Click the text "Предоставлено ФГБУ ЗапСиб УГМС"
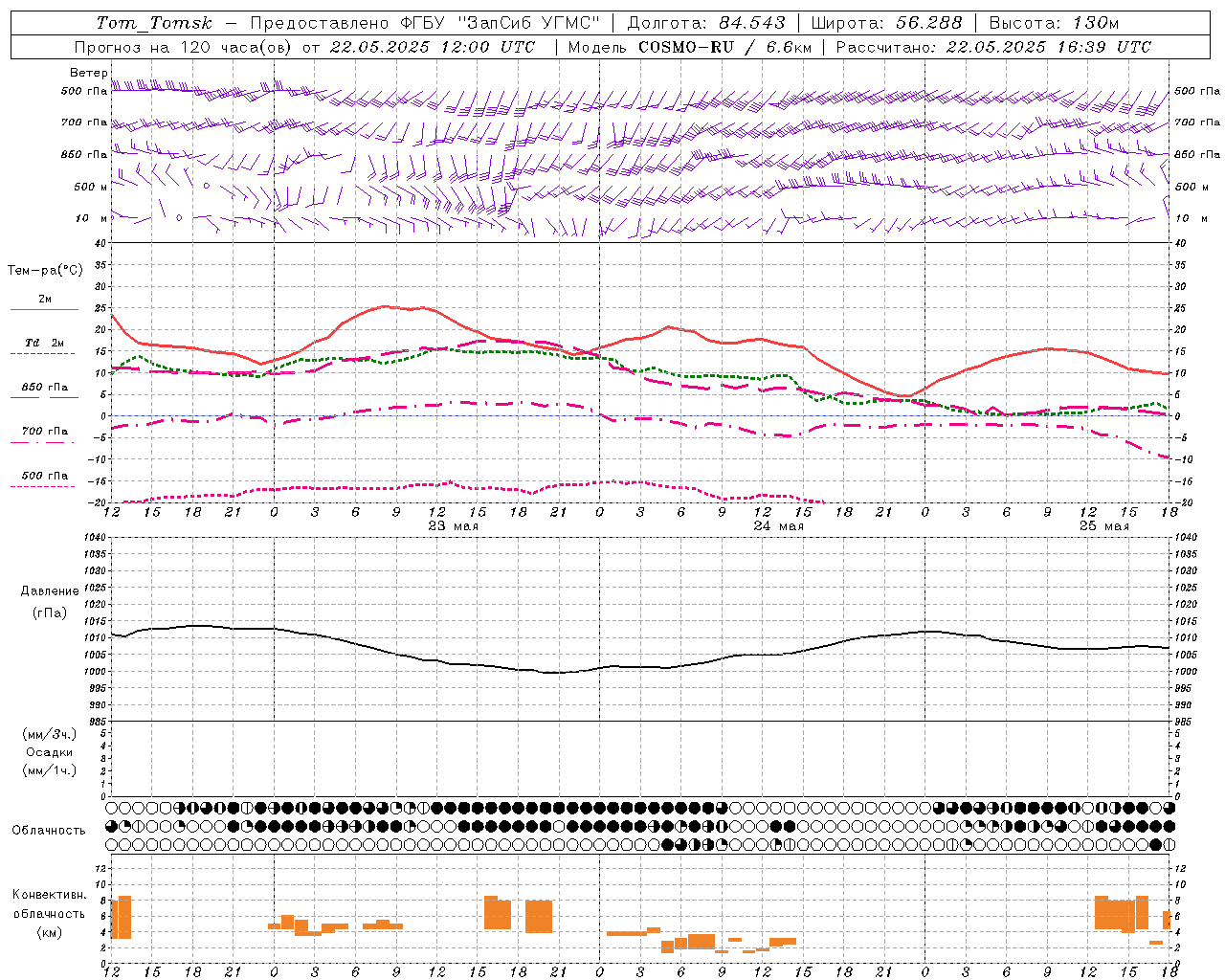 425,23
